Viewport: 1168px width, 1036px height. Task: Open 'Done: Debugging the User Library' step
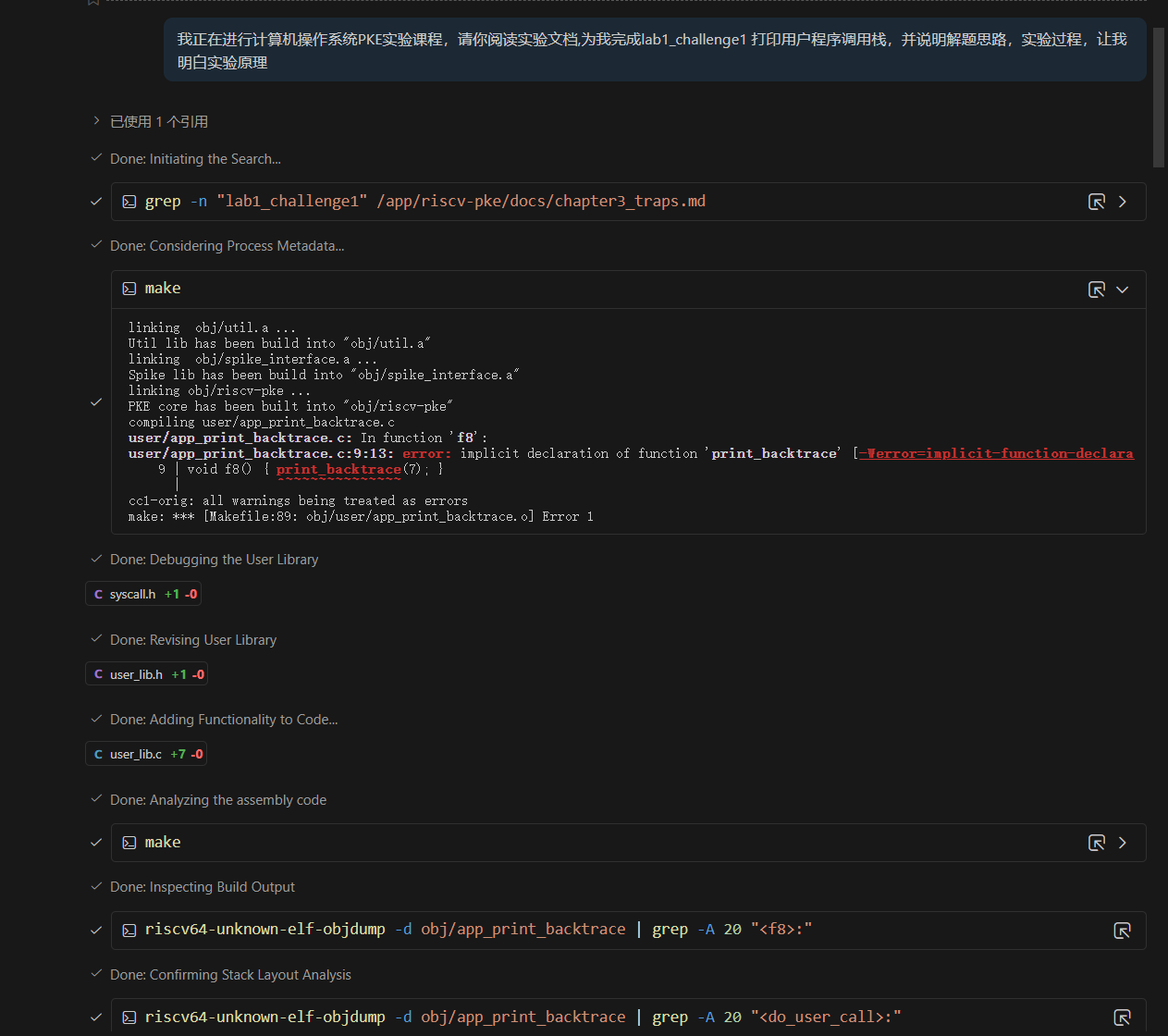[214, 560]
